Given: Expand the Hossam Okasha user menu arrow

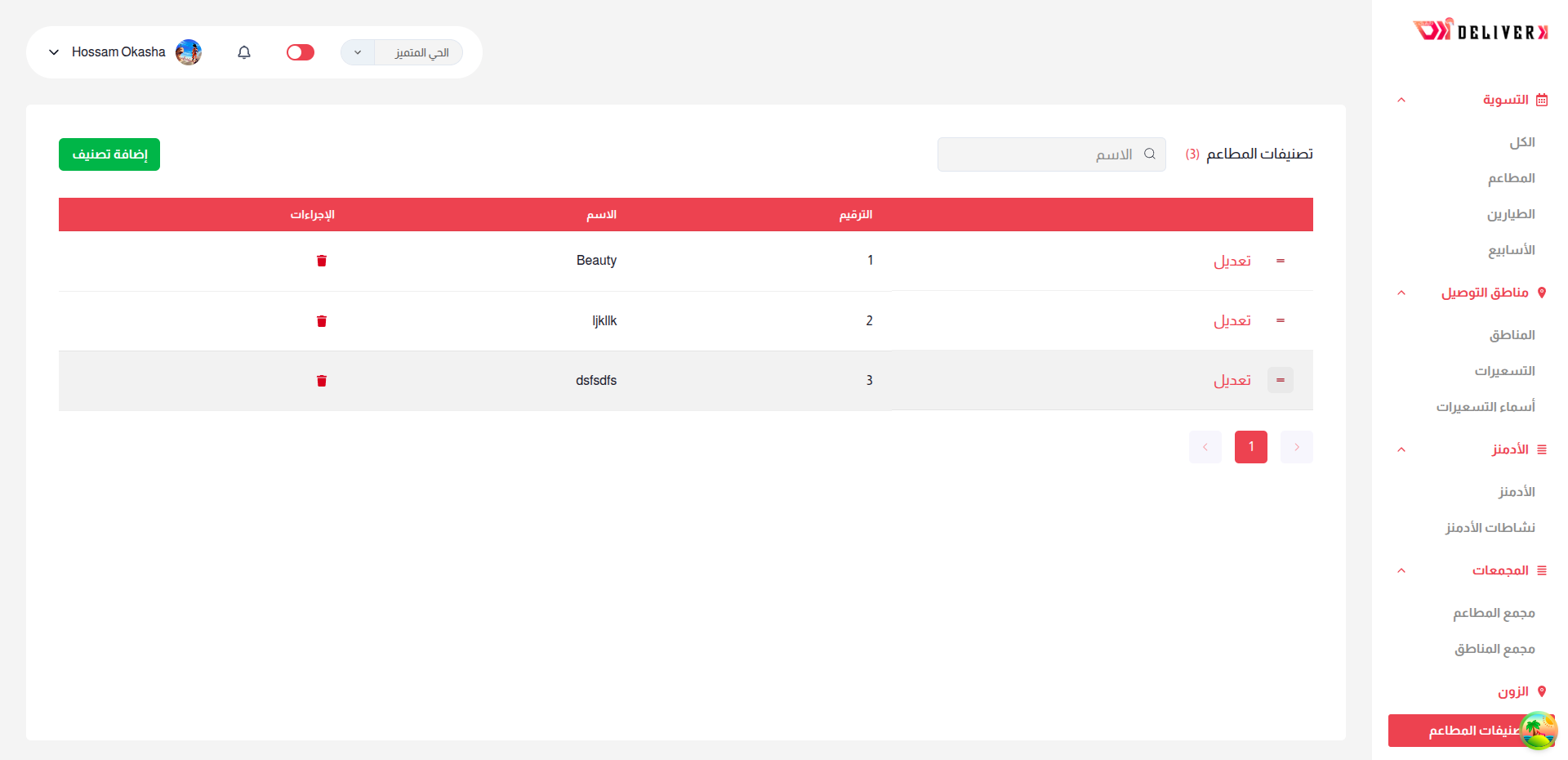Looking at the screenshot, I should [54, 52].
